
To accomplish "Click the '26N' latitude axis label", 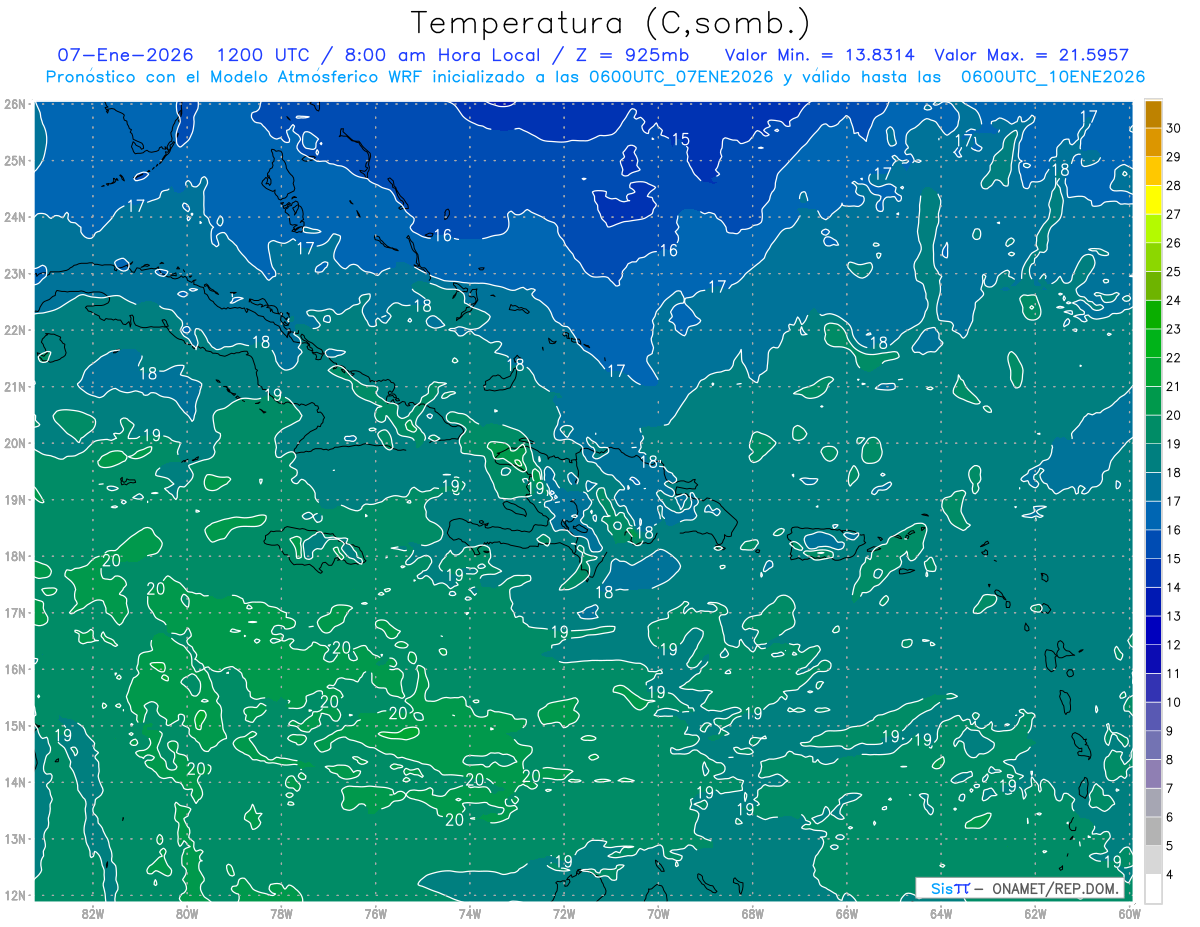I will [x=14, y=104].
